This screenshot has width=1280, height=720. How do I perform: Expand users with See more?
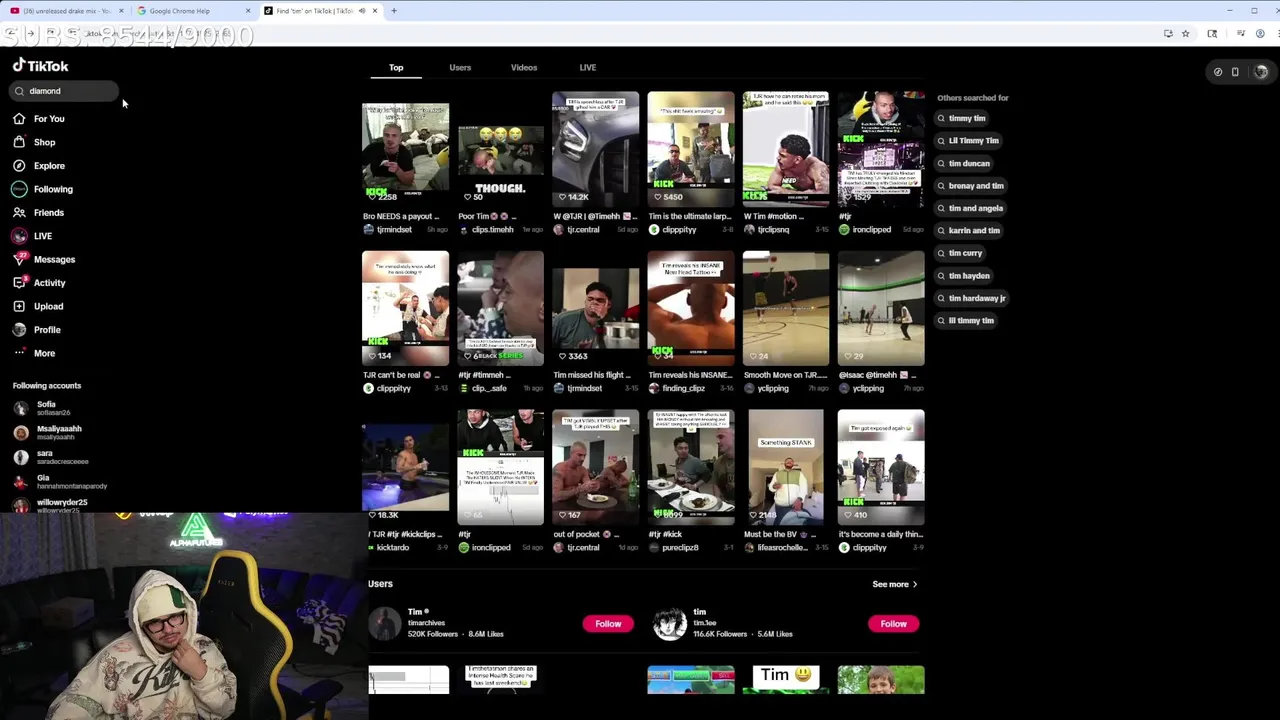[894, 584]
